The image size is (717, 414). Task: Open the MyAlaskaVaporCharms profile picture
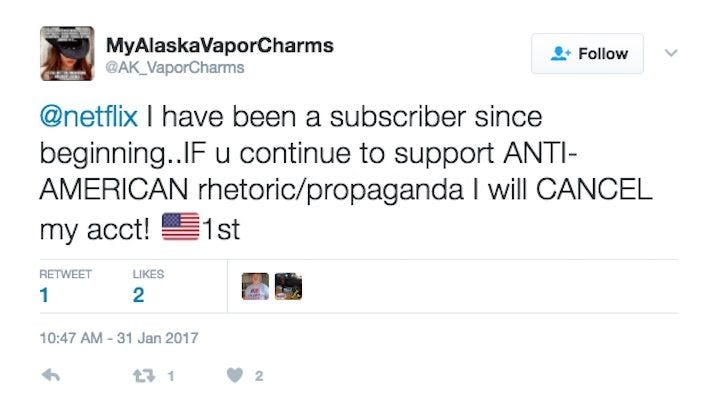(x=67, y=54)
